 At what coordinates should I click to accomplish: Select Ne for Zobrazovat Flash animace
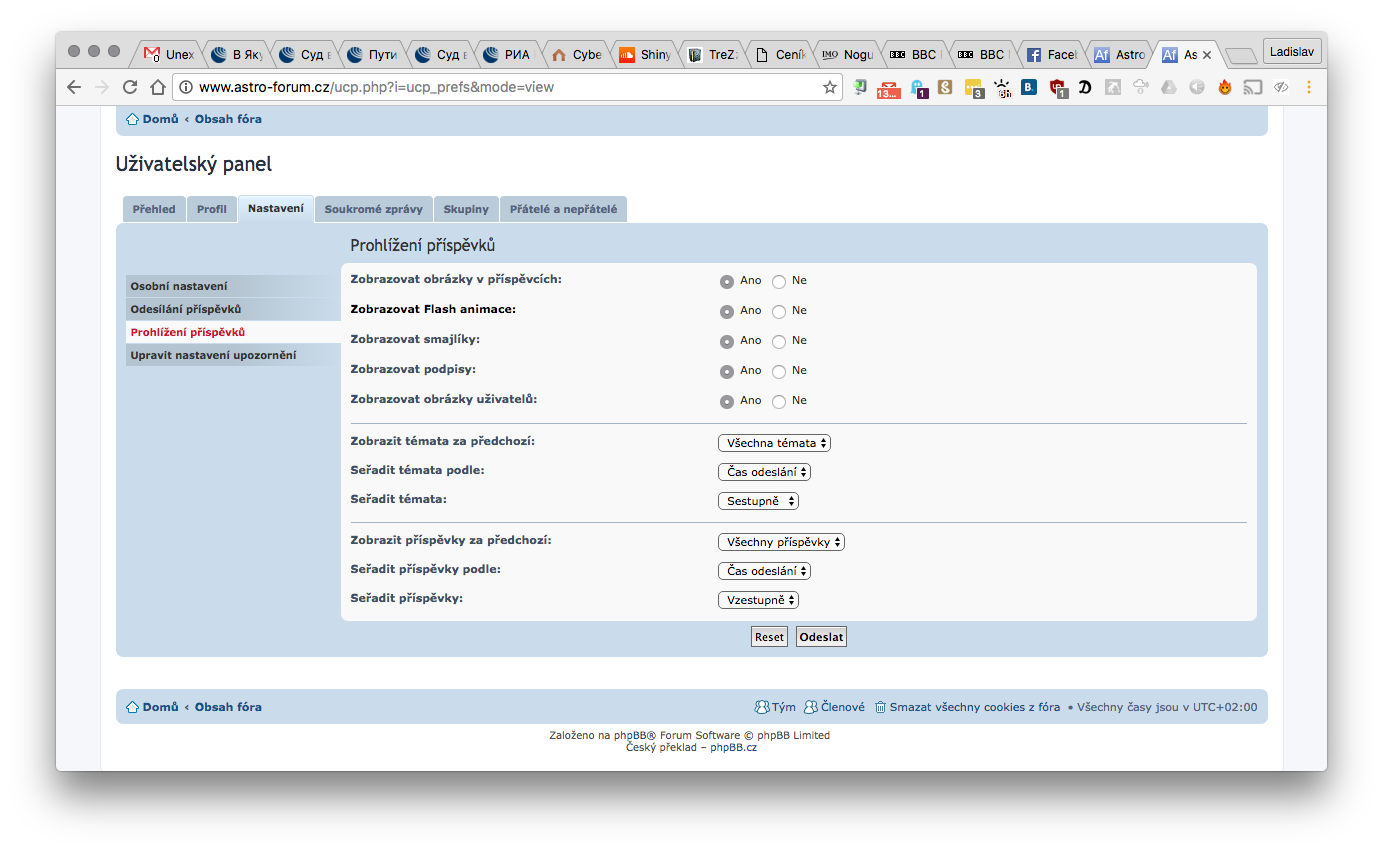(x=779, y=311)
